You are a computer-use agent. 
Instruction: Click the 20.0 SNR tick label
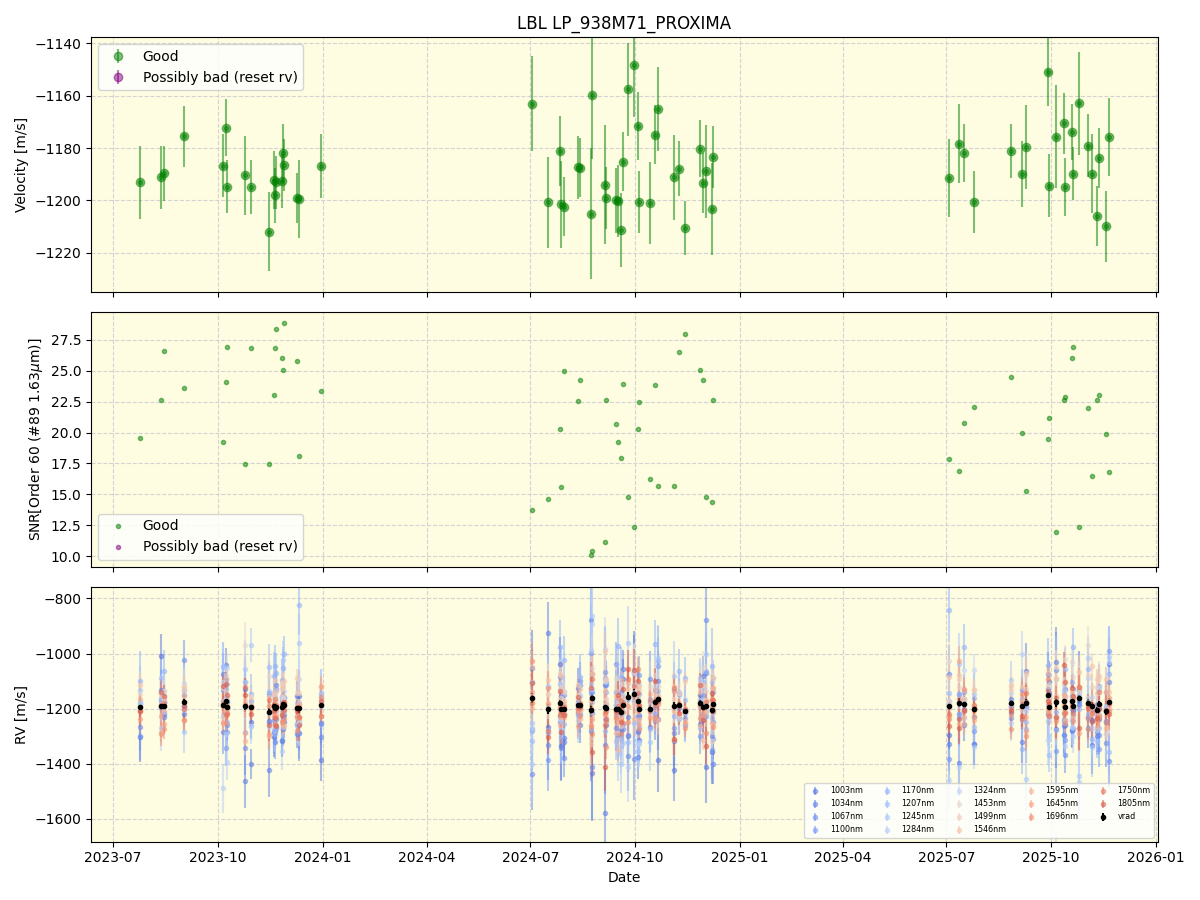click(69, 433)
